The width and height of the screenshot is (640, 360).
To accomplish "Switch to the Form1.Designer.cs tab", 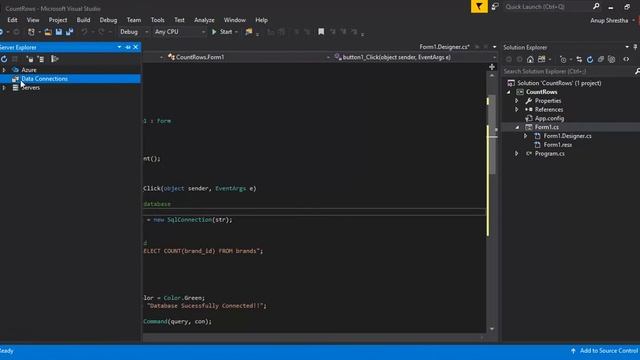I will (x=444, y=47).
